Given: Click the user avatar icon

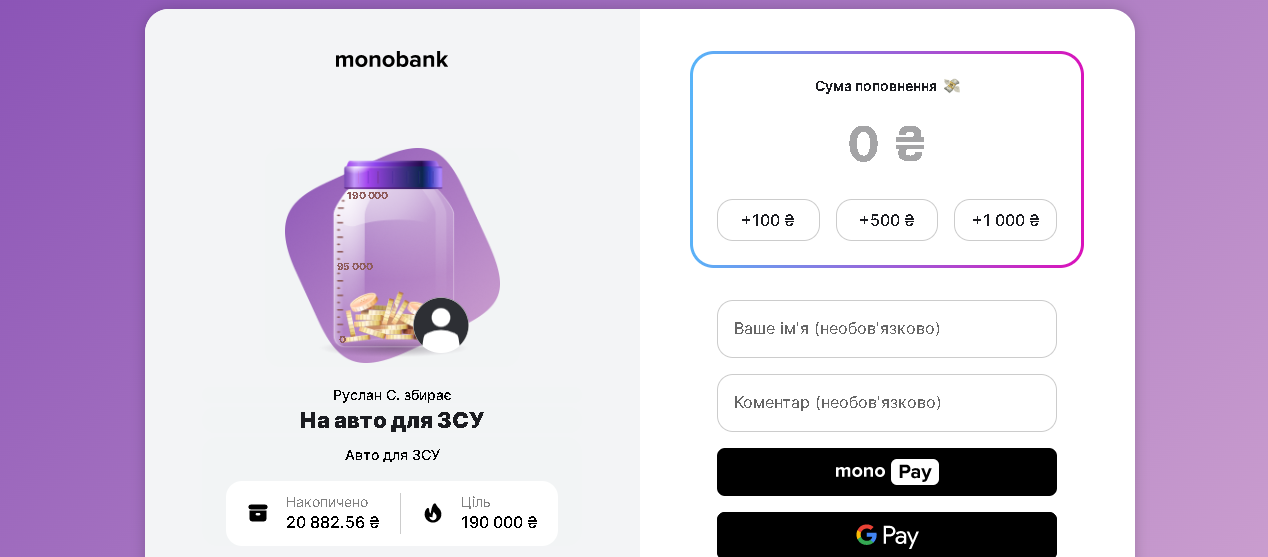Looking at the screenshot, I should (x=441, y=325).
